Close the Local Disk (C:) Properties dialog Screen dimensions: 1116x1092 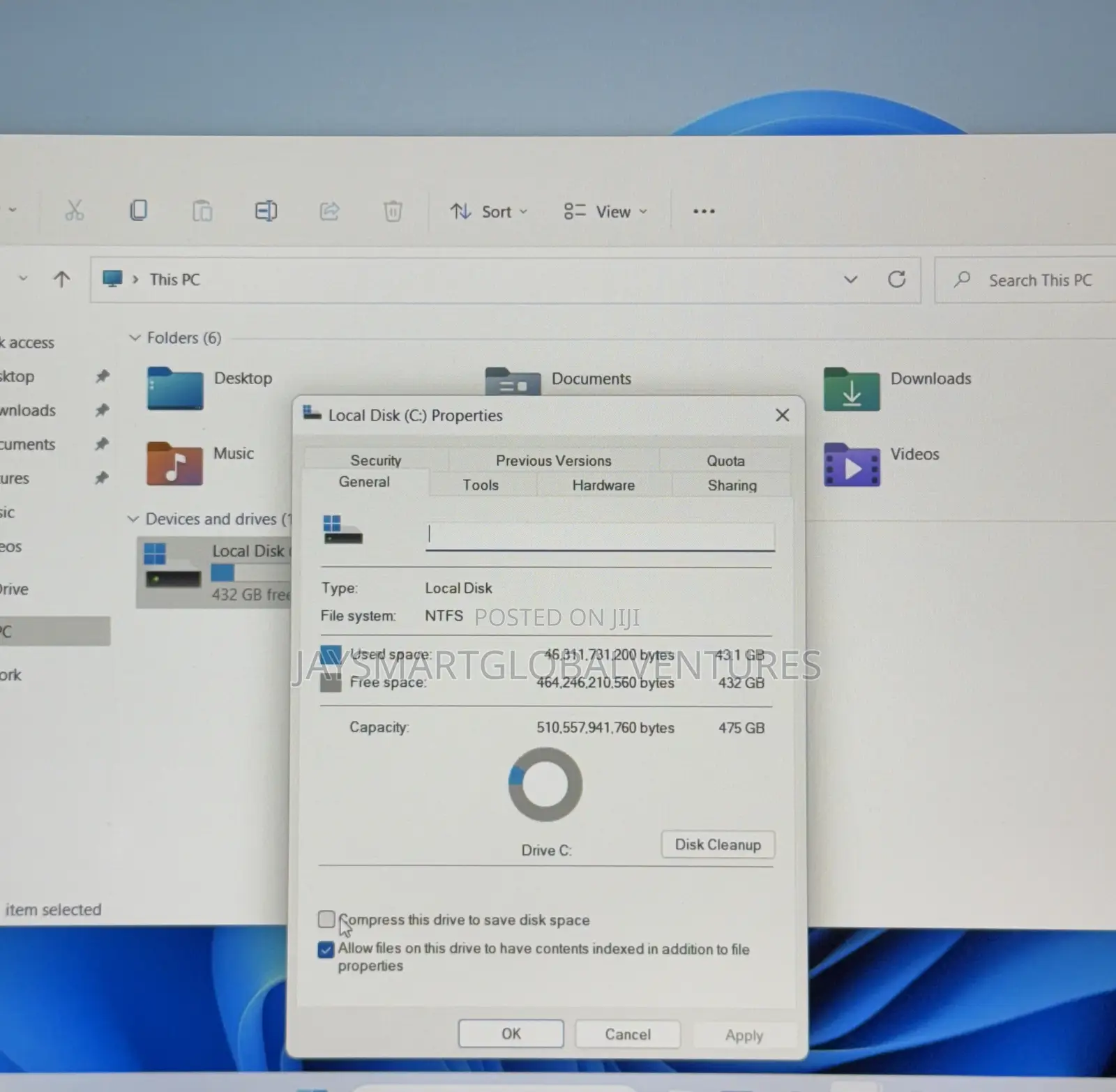783,415
